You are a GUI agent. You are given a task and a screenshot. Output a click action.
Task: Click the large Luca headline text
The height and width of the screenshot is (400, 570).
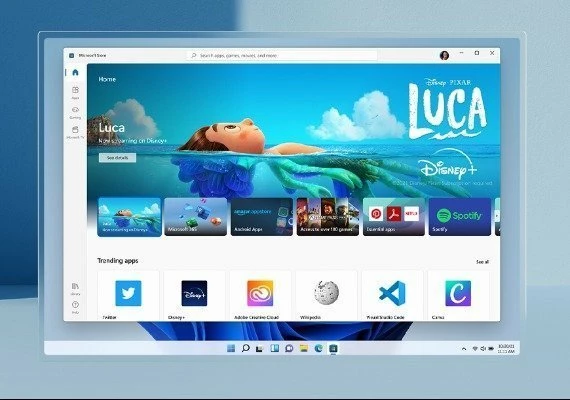click(x=112, y=128)
